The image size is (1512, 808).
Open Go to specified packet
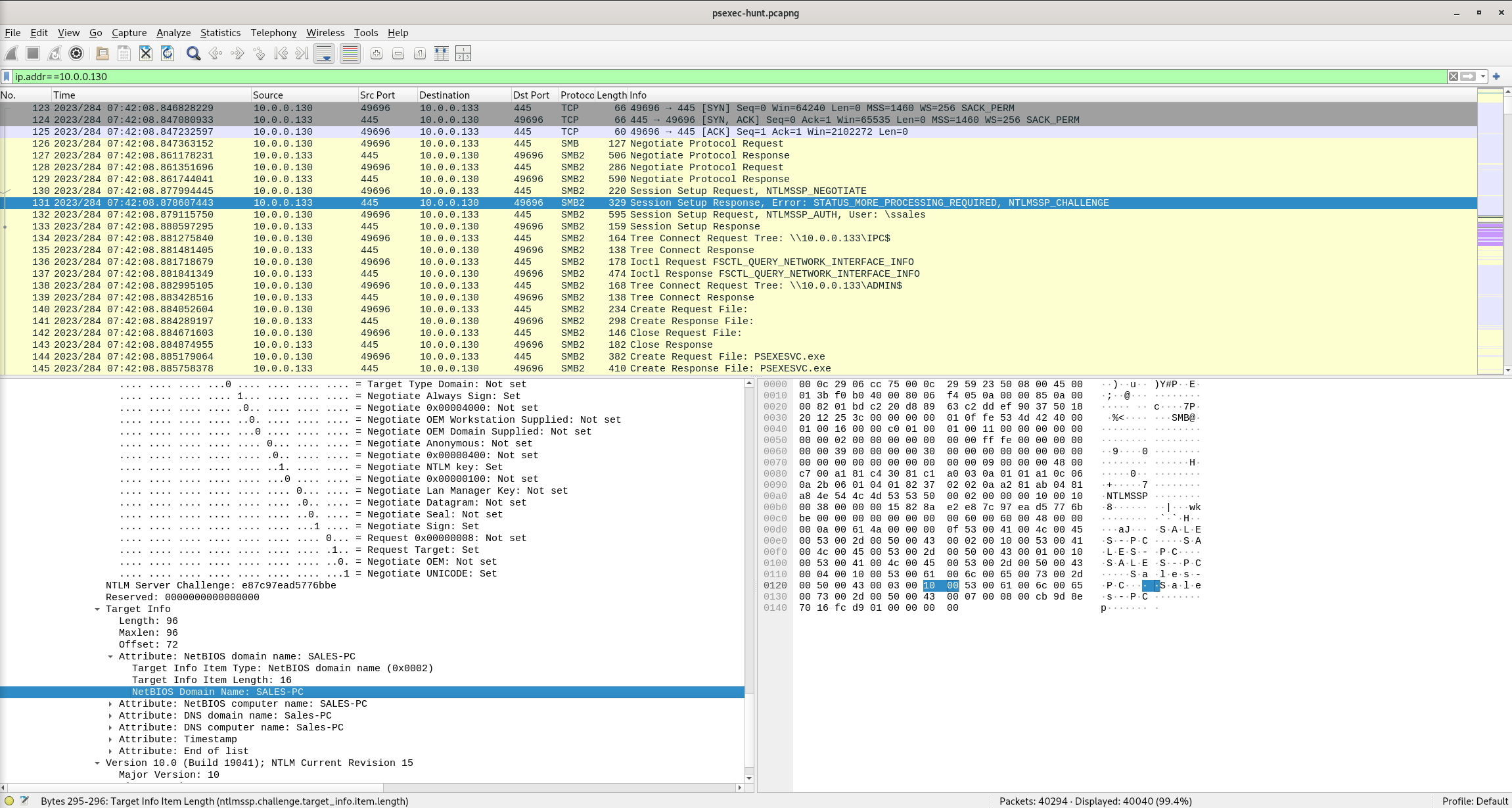[x=259, y=54]
